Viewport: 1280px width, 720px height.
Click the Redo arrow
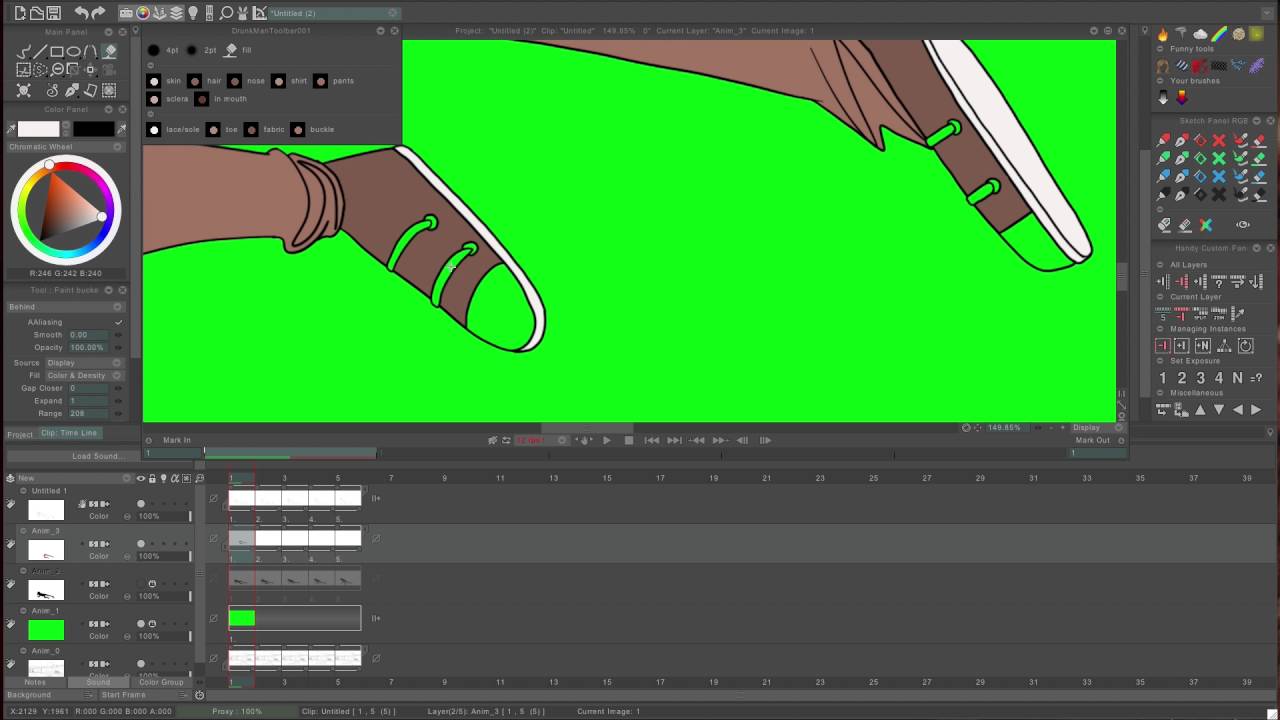pyautogui.click(x=99, y=13)
